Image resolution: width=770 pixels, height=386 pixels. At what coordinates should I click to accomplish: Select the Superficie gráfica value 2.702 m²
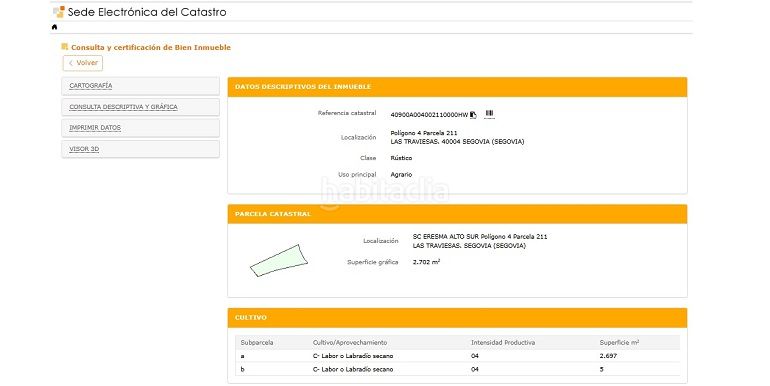click(x=426, y=262)
